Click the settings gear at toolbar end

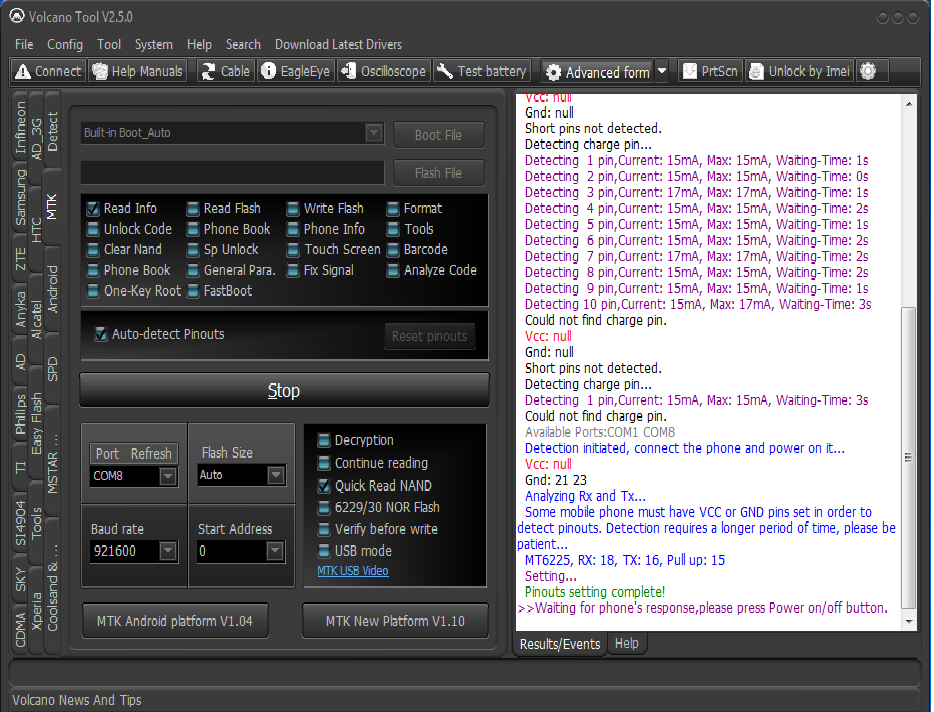(x=868, y=71)
